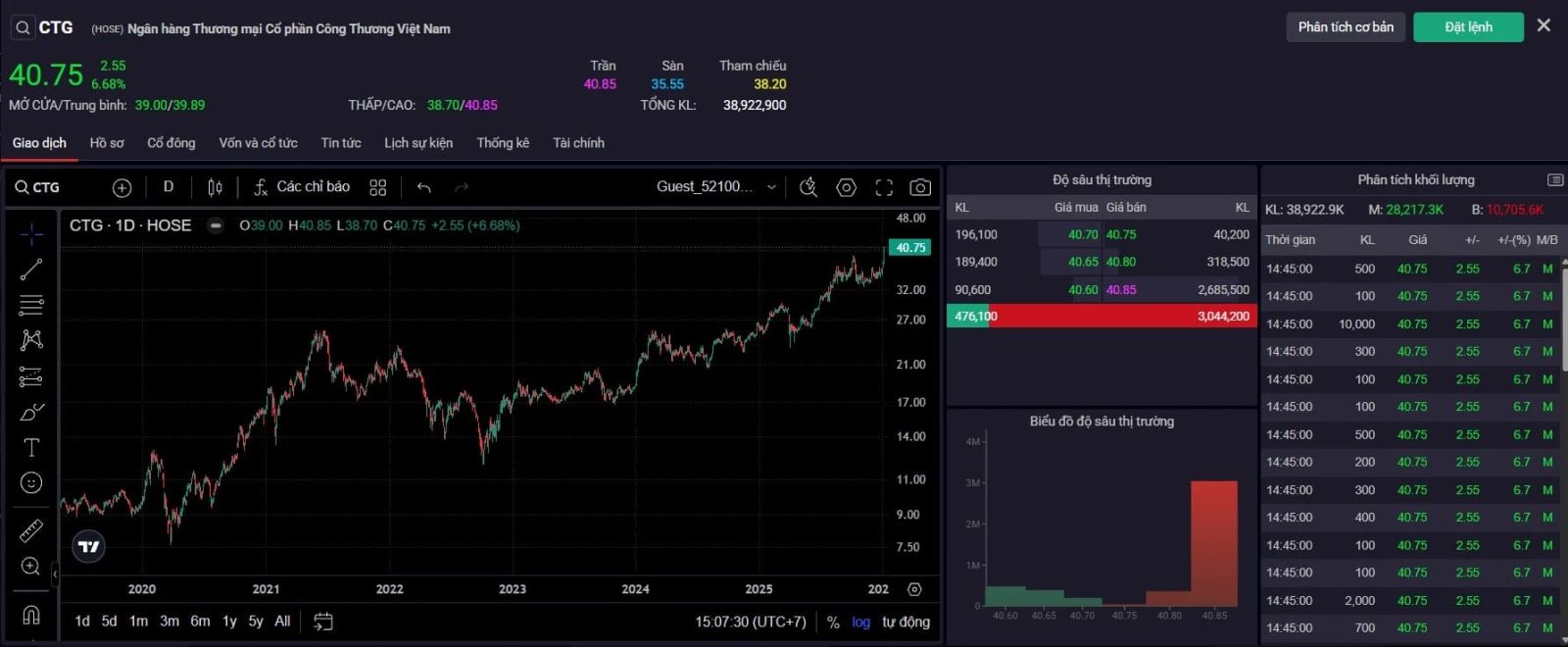
Task: Activate the zoom in tool
Action: click(31, 567)
